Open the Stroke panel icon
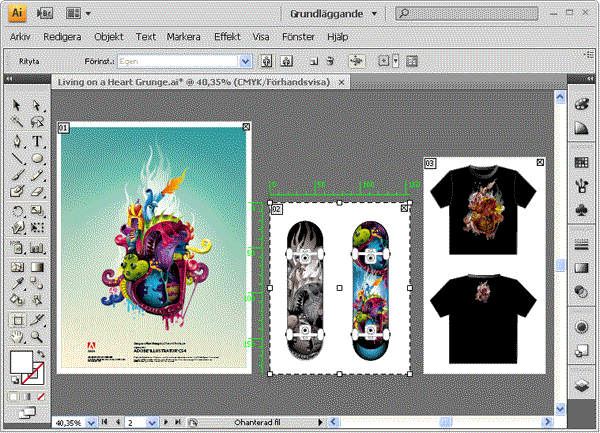 pos(581,244)
